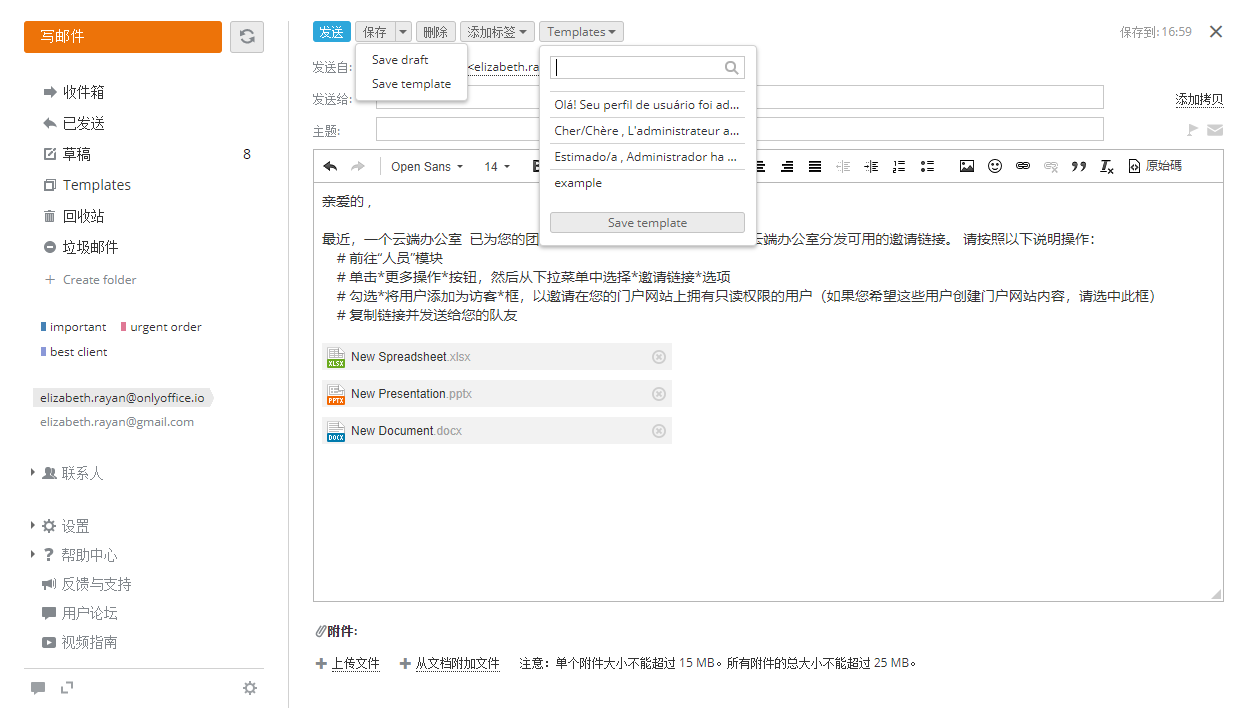Click the remove format icon
The image size is (1240, 708).
tap(1106, 167)
